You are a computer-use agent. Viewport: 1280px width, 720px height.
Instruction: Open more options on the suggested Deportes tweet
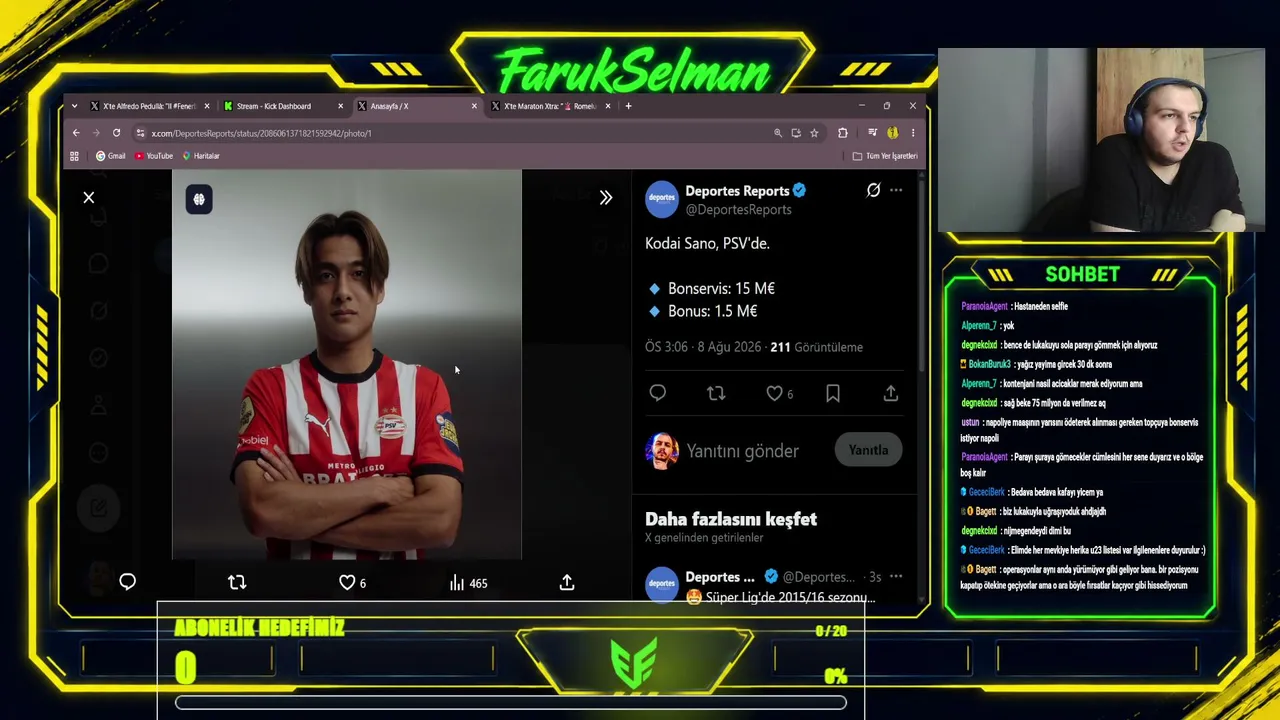(896, 577)
